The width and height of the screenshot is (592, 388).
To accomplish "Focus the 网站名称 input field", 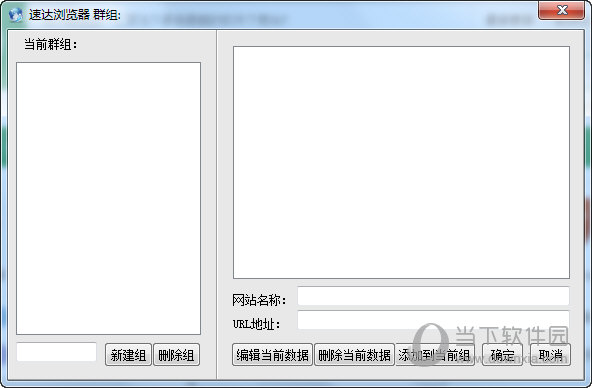I will pos(433,296).
